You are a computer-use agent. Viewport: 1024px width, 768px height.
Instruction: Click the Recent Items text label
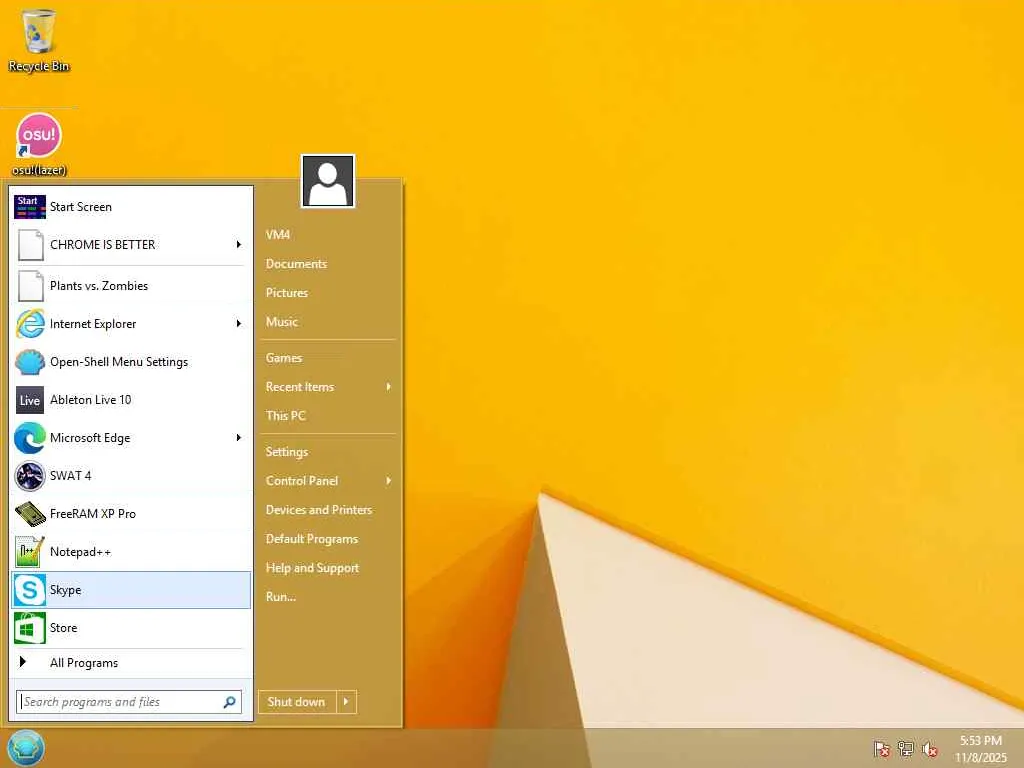300,387
